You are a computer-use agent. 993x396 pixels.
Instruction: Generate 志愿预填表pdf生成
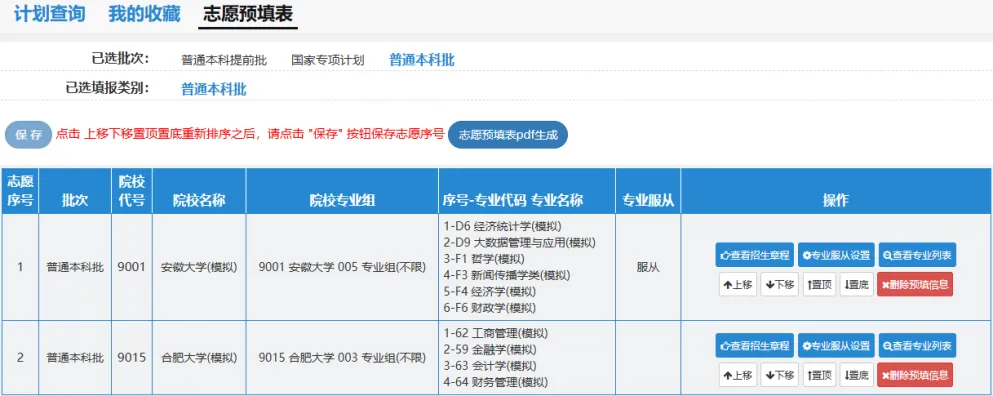508,135
